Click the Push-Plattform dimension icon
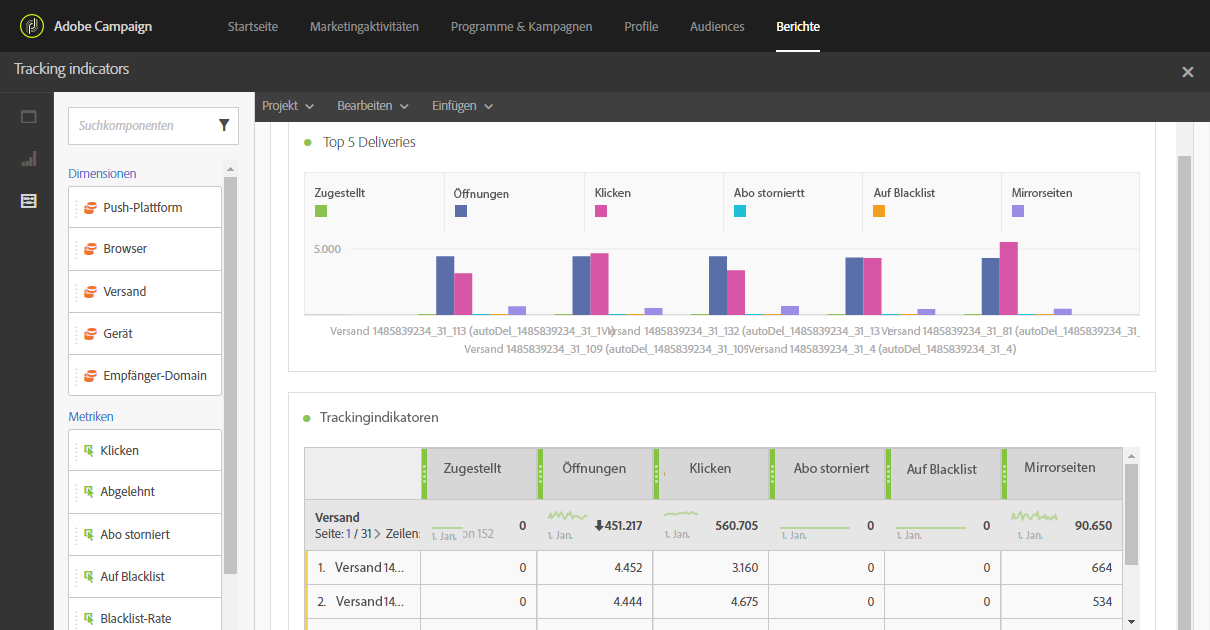The image size is (1210, 630). point(90,208)
